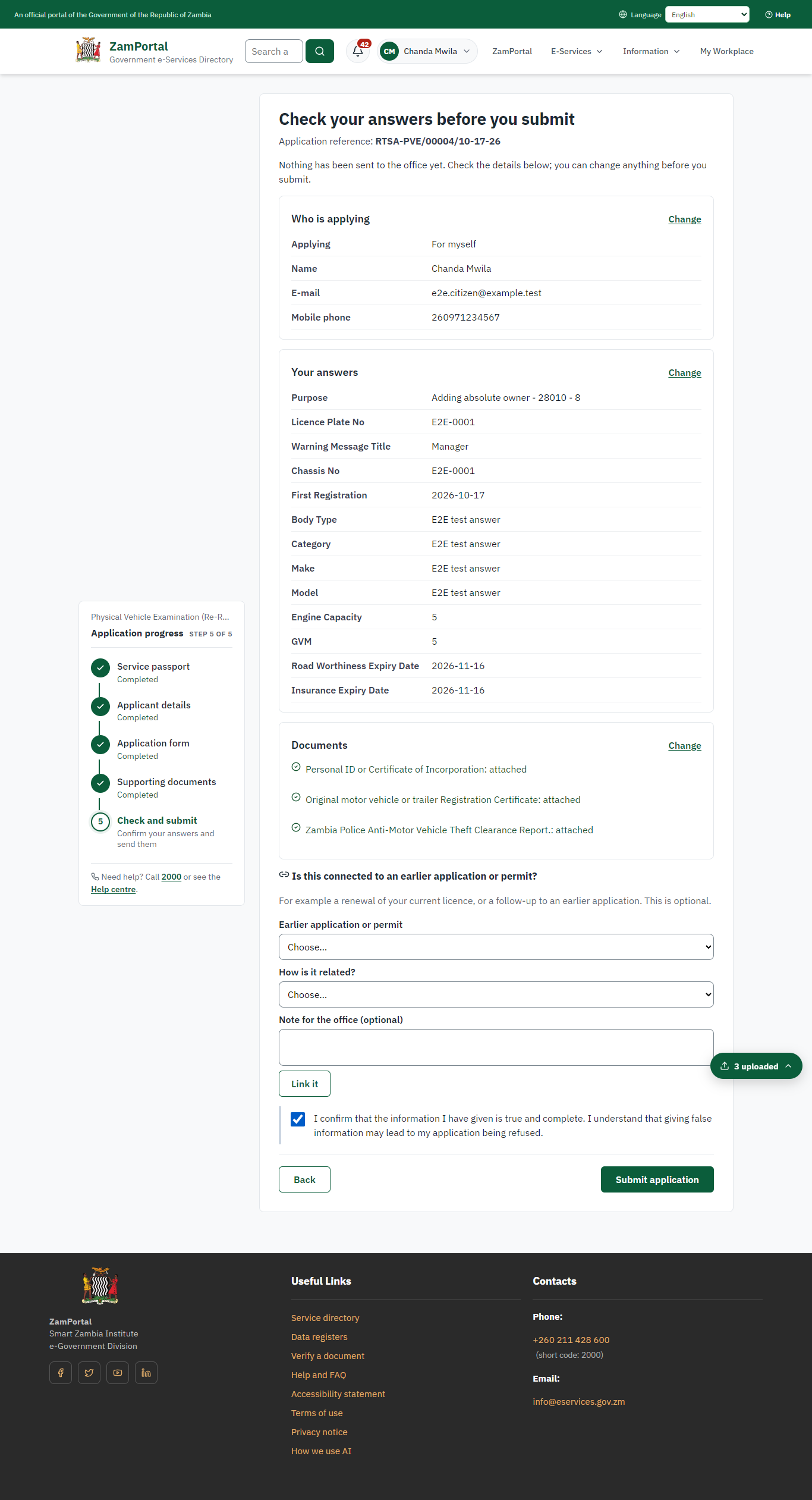
Task: Go to ZamPortal nav item
Action: coord(512,51)
